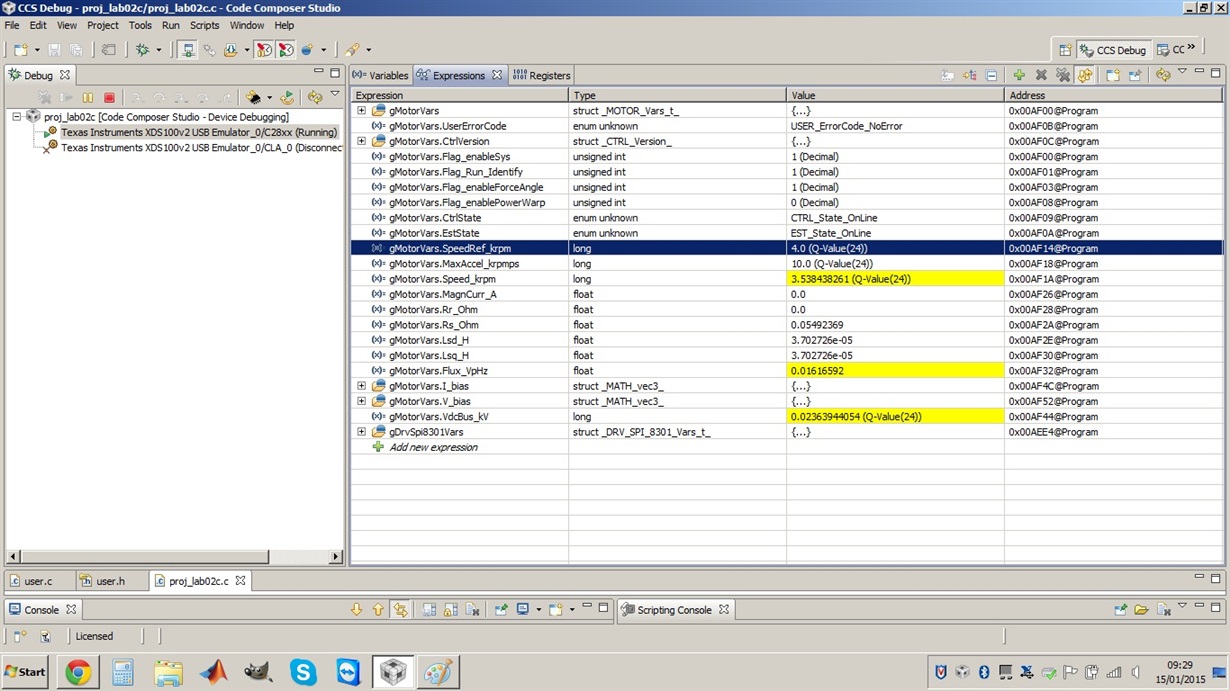Image resolution: width=1230 pixels, height=691 pixels.
Task: Toggle polite real-time mode green clock icon
Action: tap(286, 49)
